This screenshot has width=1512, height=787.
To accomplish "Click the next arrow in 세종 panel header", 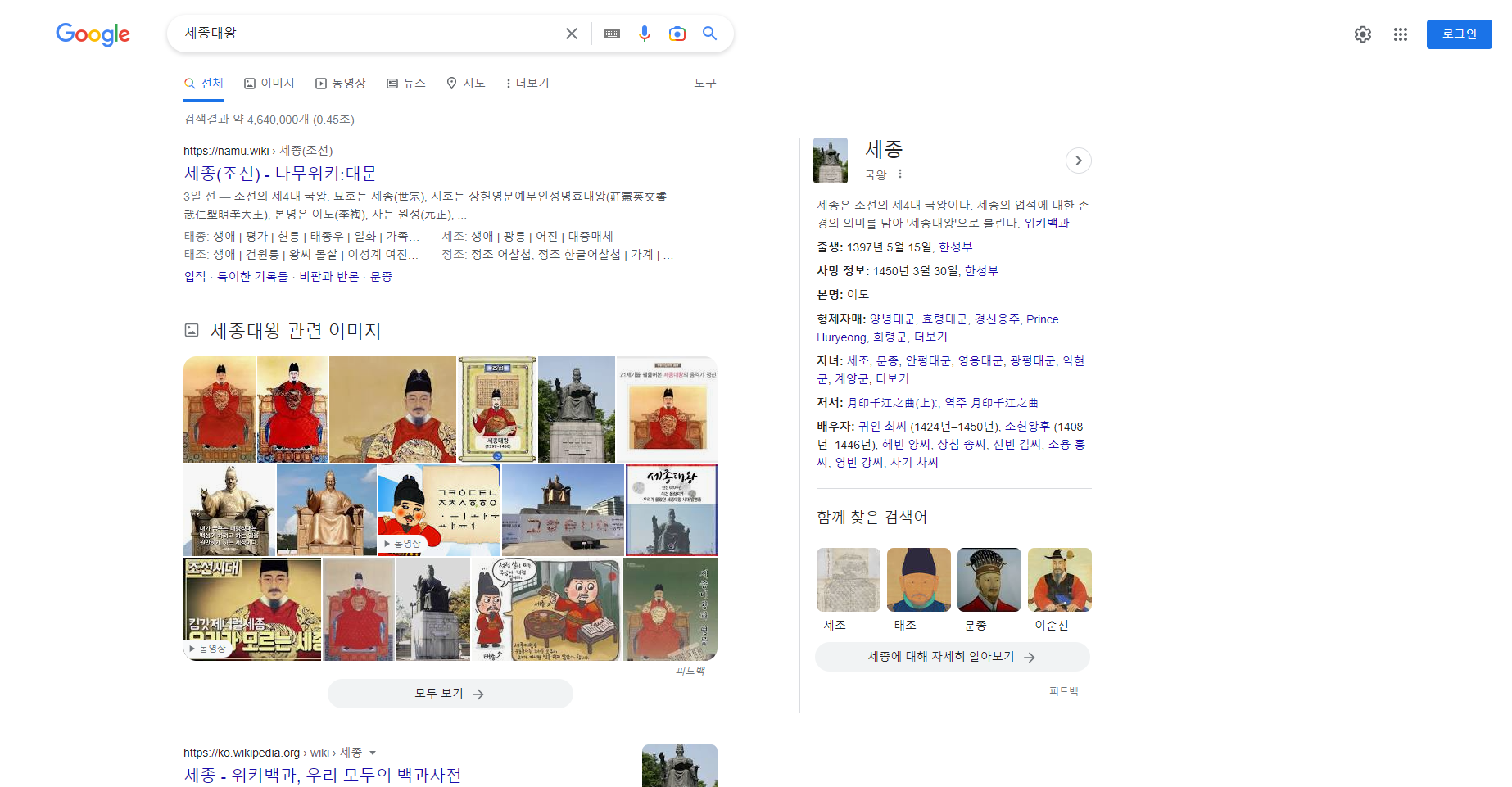I will 1079,161.
